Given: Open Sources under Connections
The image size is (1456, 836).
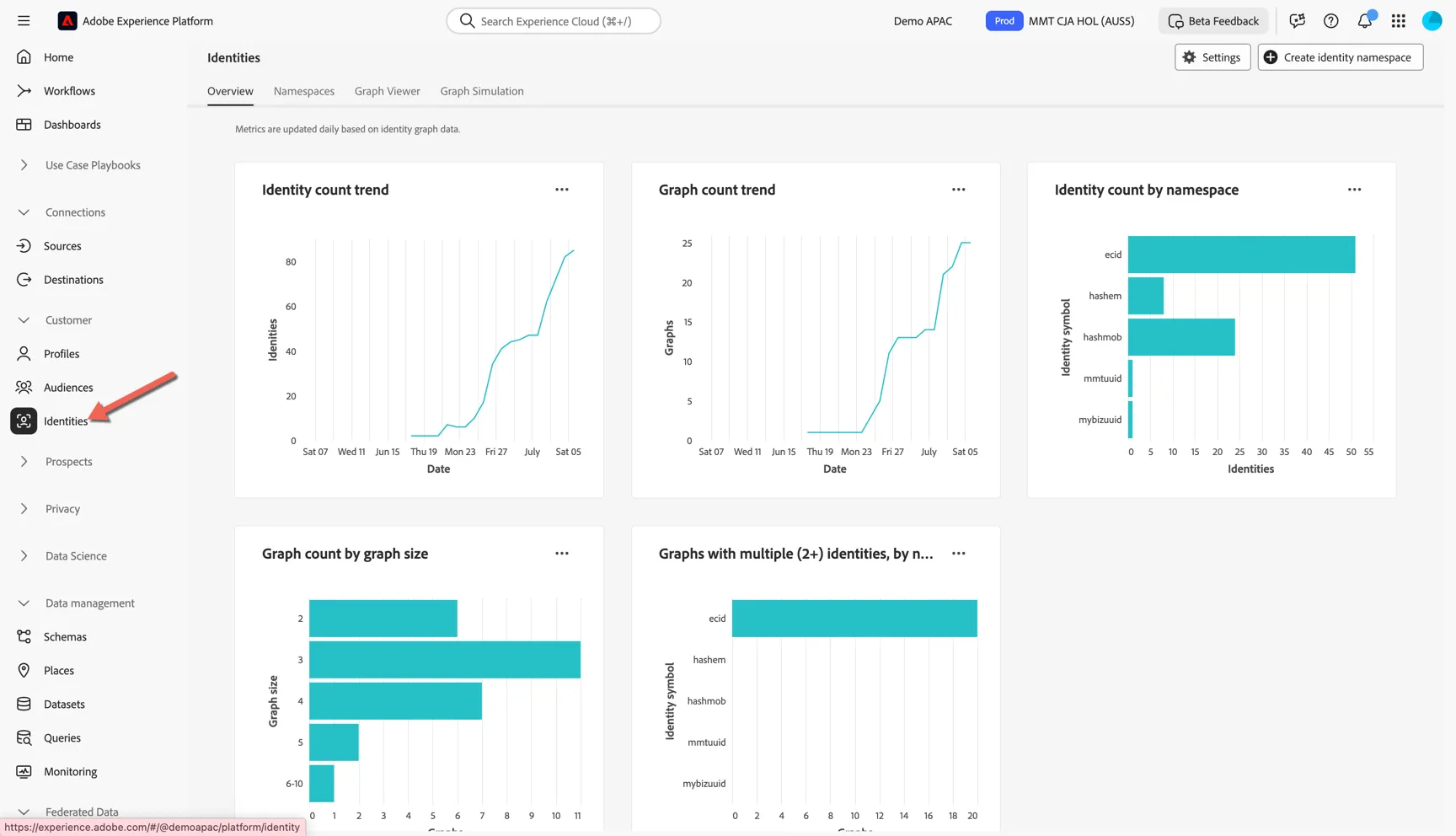Looking at the screenshot, I should (62, 246).
